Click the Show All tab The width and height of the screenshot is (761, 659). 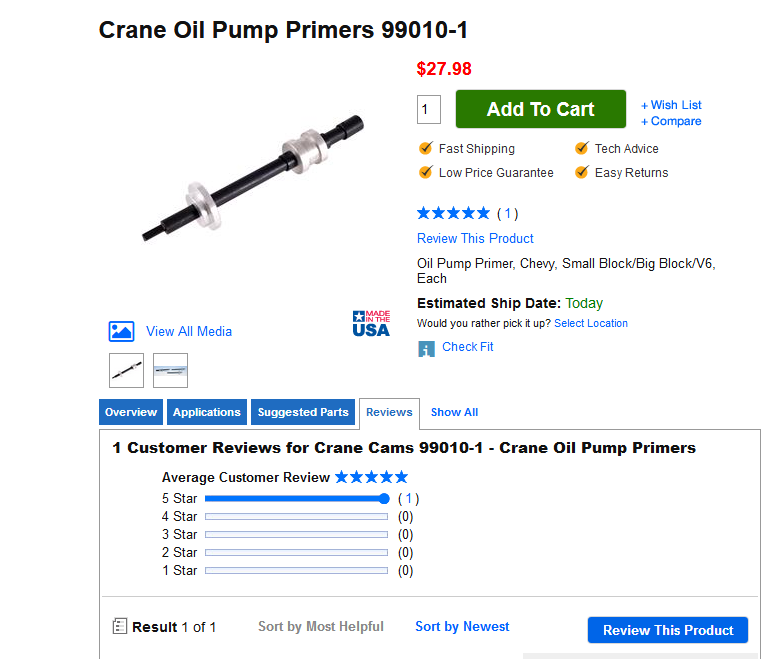click(454, 412)
